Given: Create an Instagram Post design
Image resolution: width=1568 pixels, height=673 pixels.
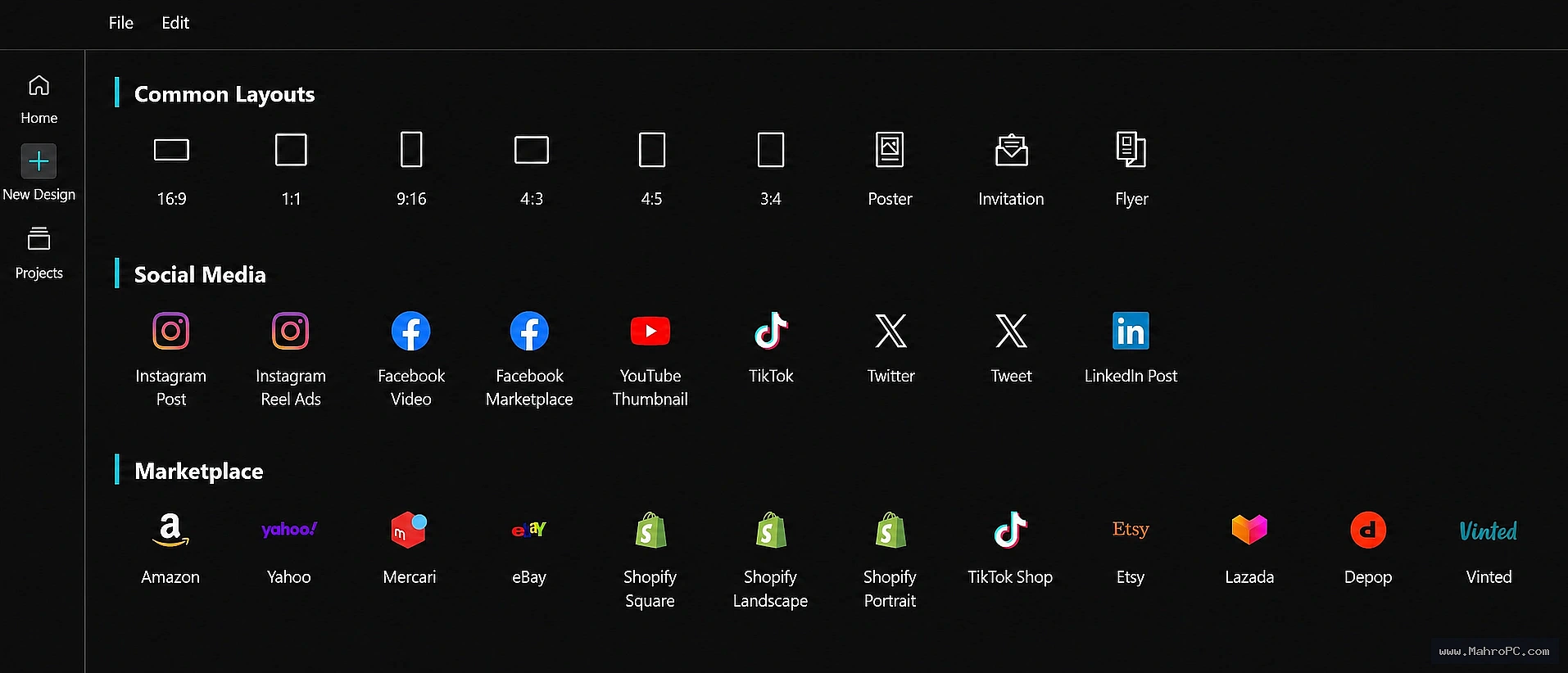Looking at the screenshot, I should click(x=171, y=358).
